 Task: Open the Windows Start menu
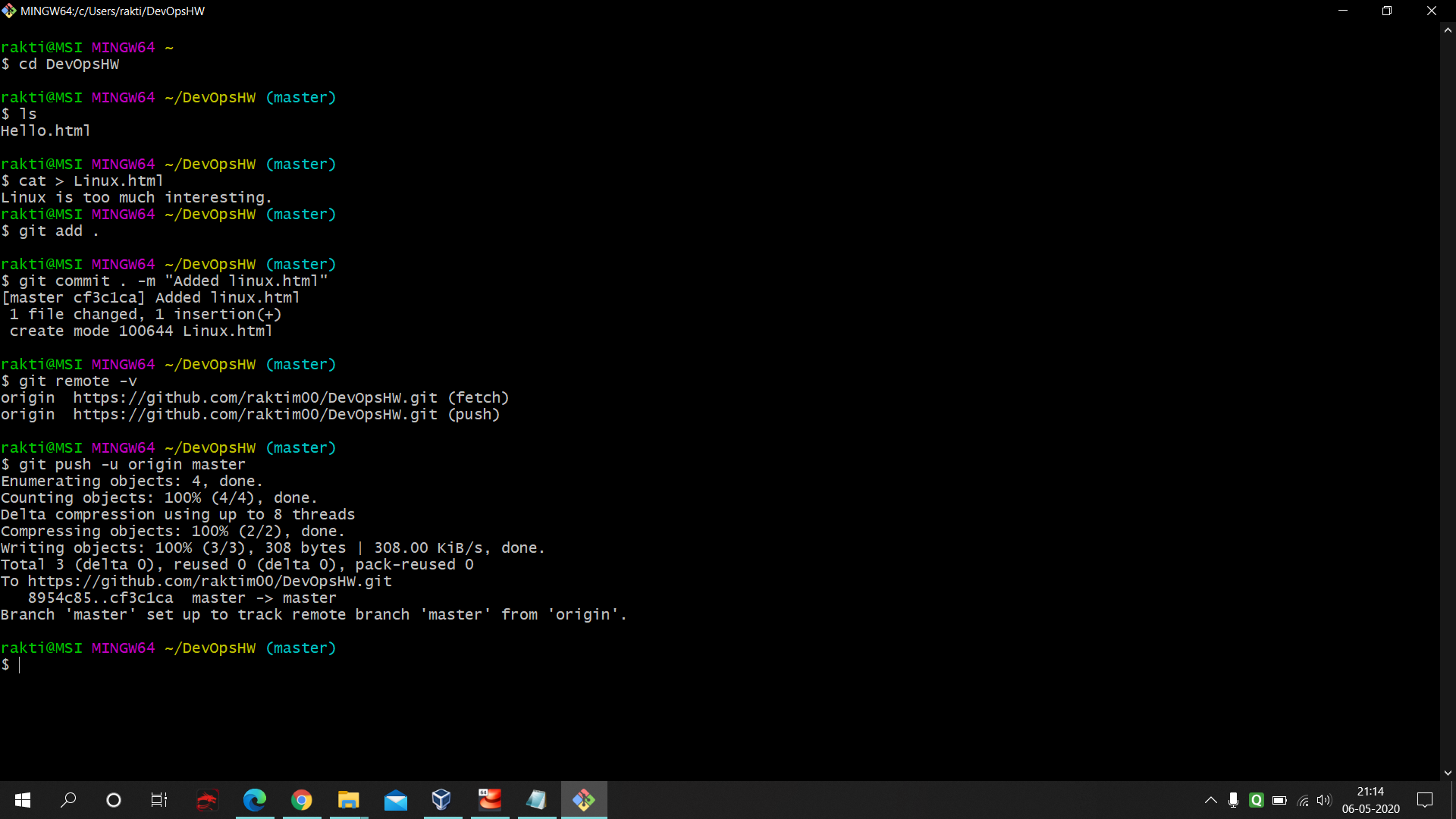click(23, 799)
